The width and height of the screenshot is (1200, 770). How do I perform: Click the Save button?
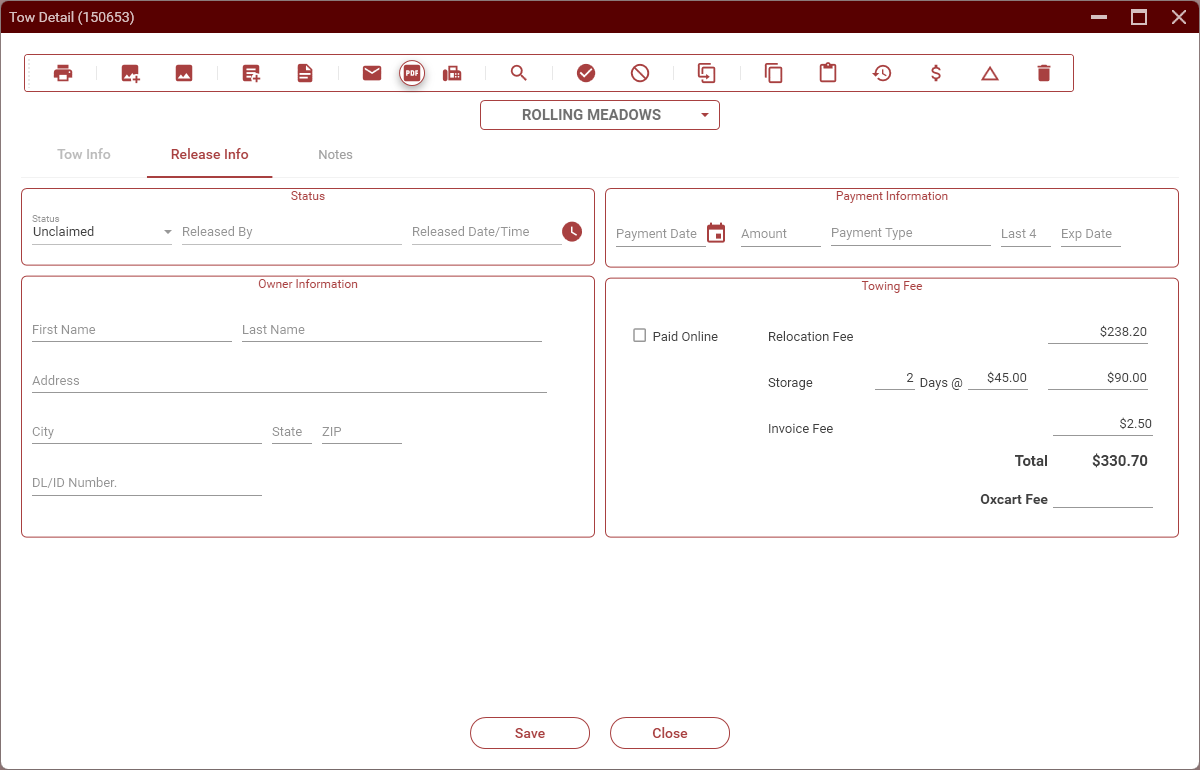tap(530, 733)
